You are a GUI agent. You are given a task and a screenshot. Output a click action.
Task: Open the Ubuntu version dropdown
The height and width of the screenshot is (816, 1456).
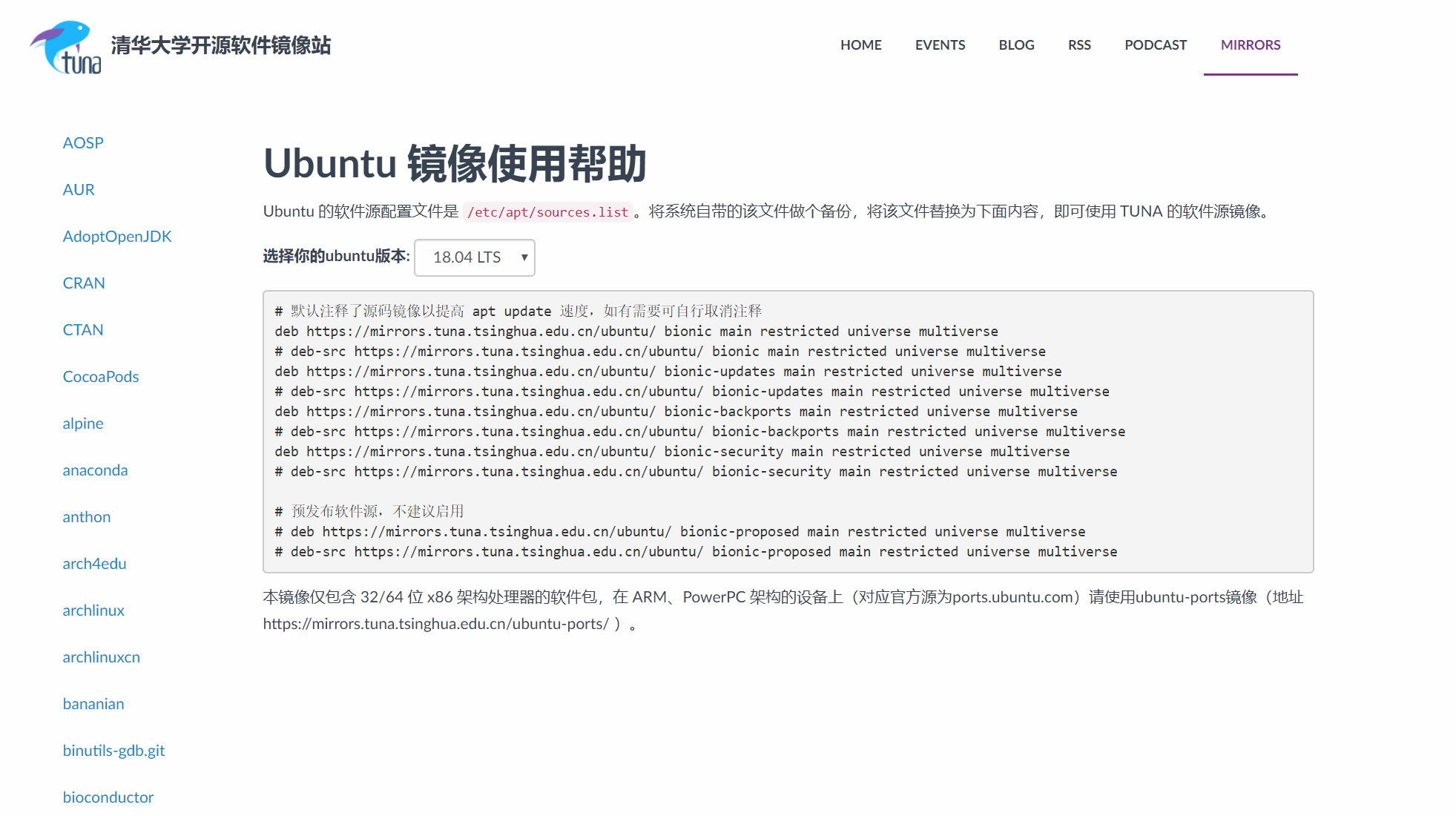(x=475, y=257)
